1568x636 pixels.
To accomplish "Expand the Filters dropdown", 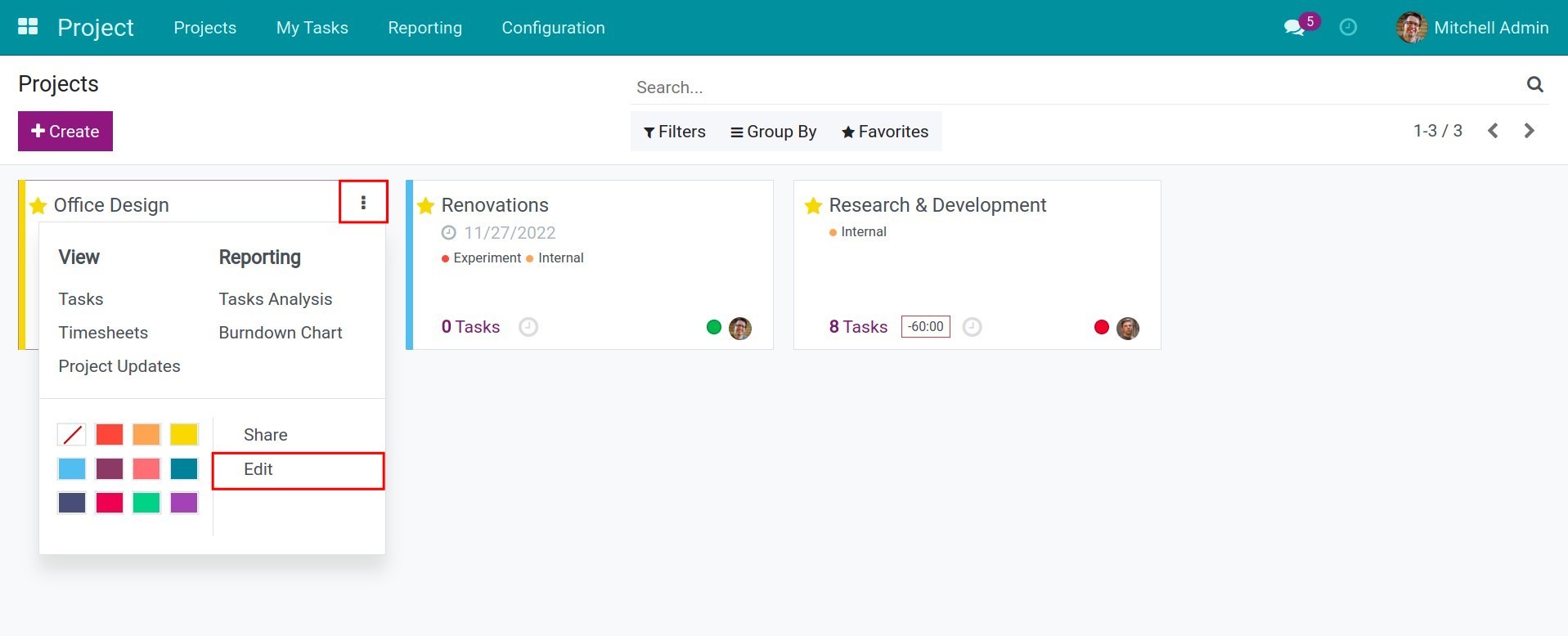I will pyautogui.click(x=675, y=132).
